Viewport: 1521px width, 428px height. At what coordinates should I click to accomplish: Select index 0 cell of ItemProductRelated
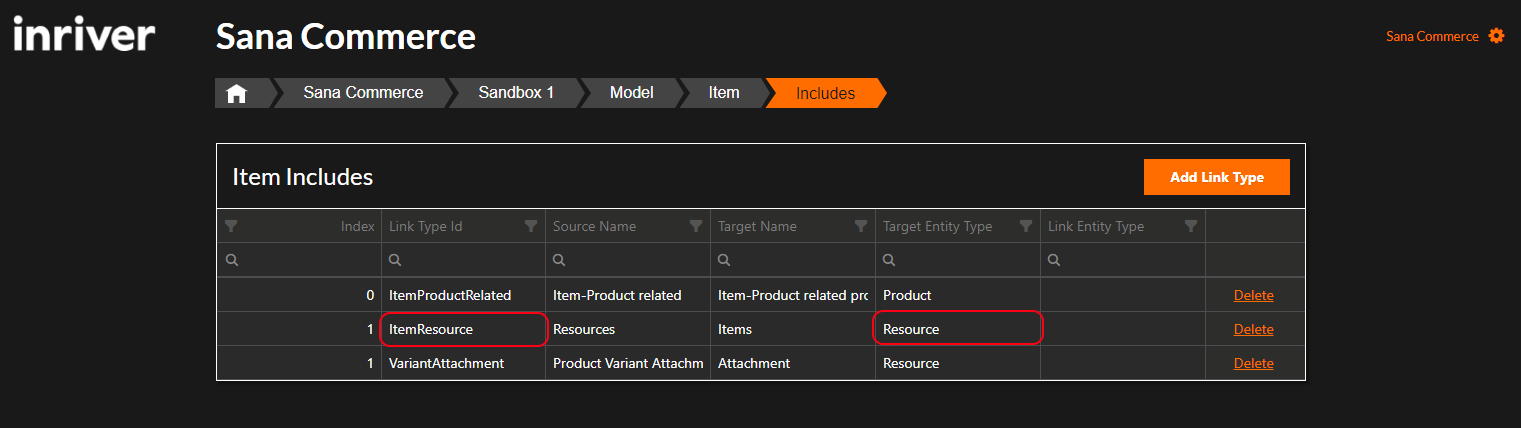tap(299, 295)
